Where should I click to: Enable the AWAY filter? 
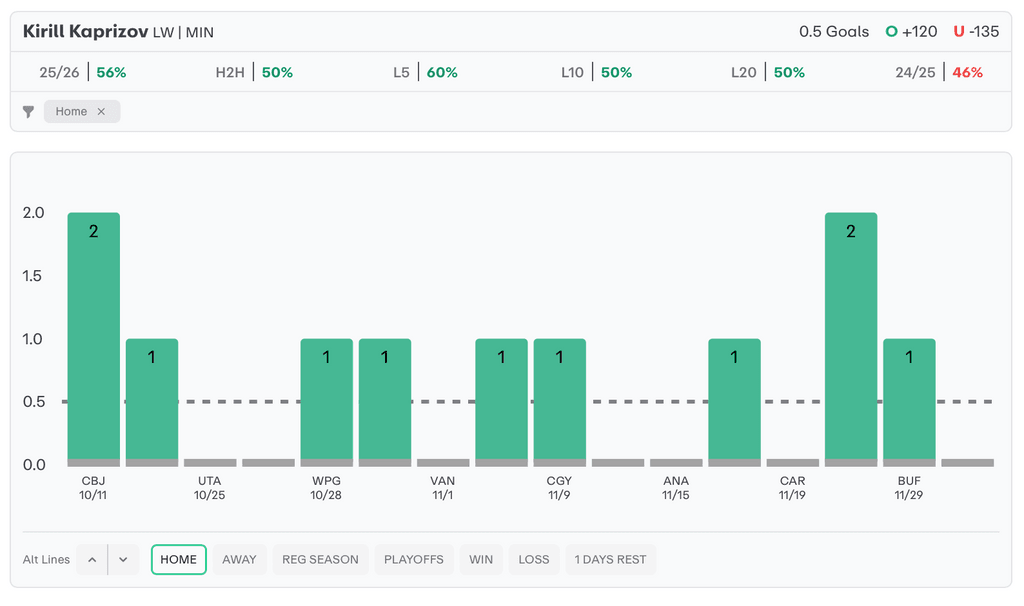239,560
